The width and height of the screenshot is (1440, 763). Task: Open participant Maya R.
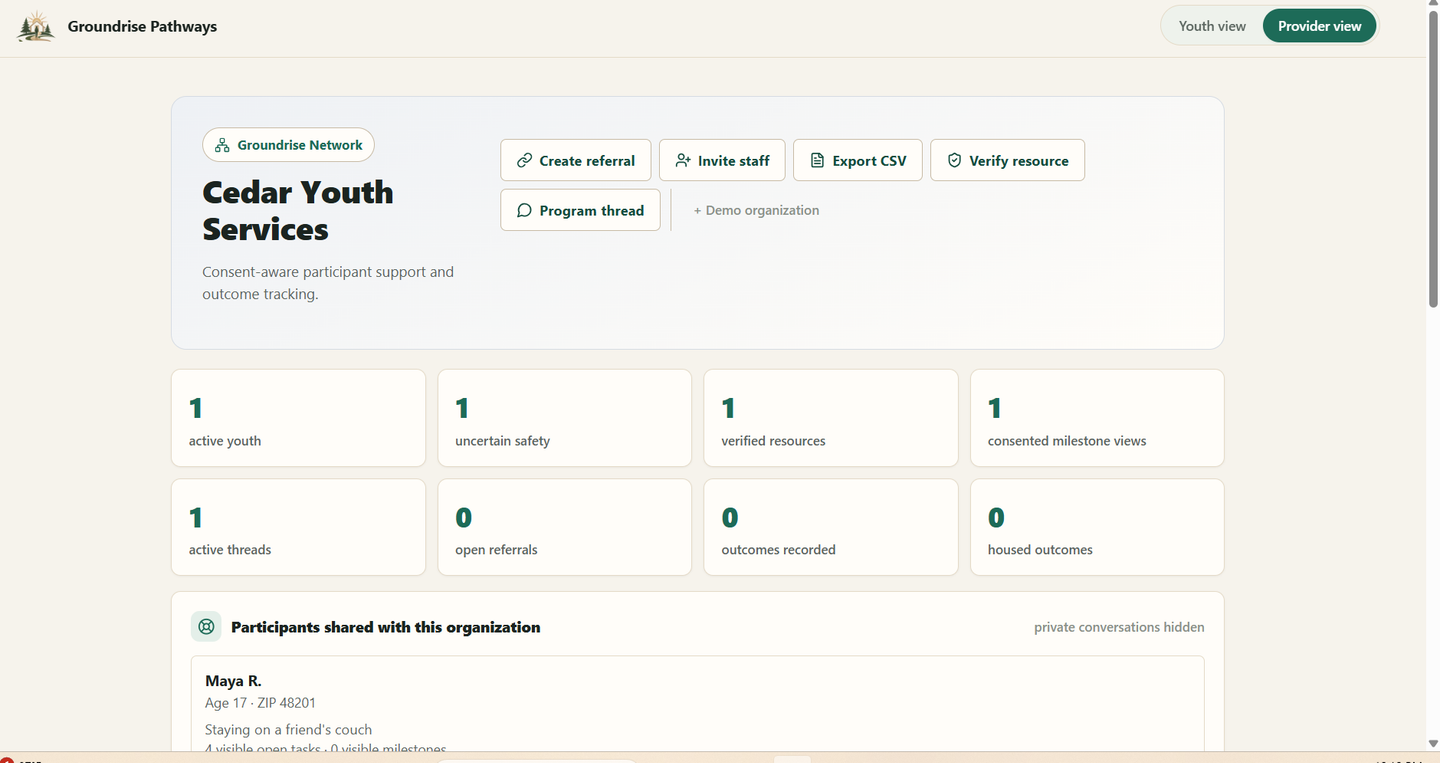point(233,681)
